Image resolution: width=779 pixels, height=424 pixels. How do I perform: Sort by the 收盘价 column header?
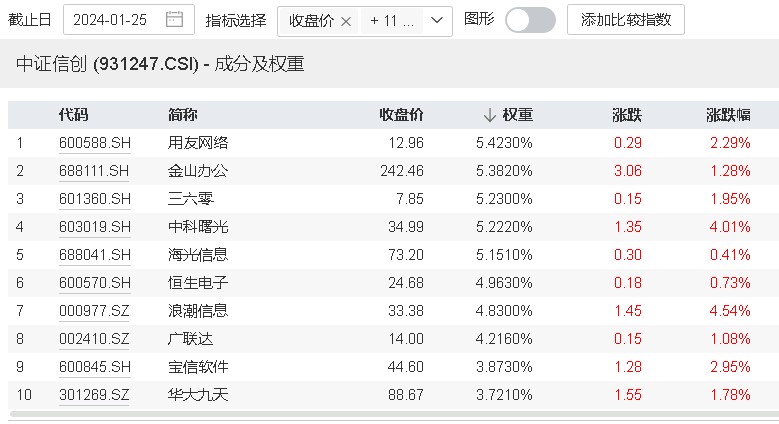[x=401, y=115]
